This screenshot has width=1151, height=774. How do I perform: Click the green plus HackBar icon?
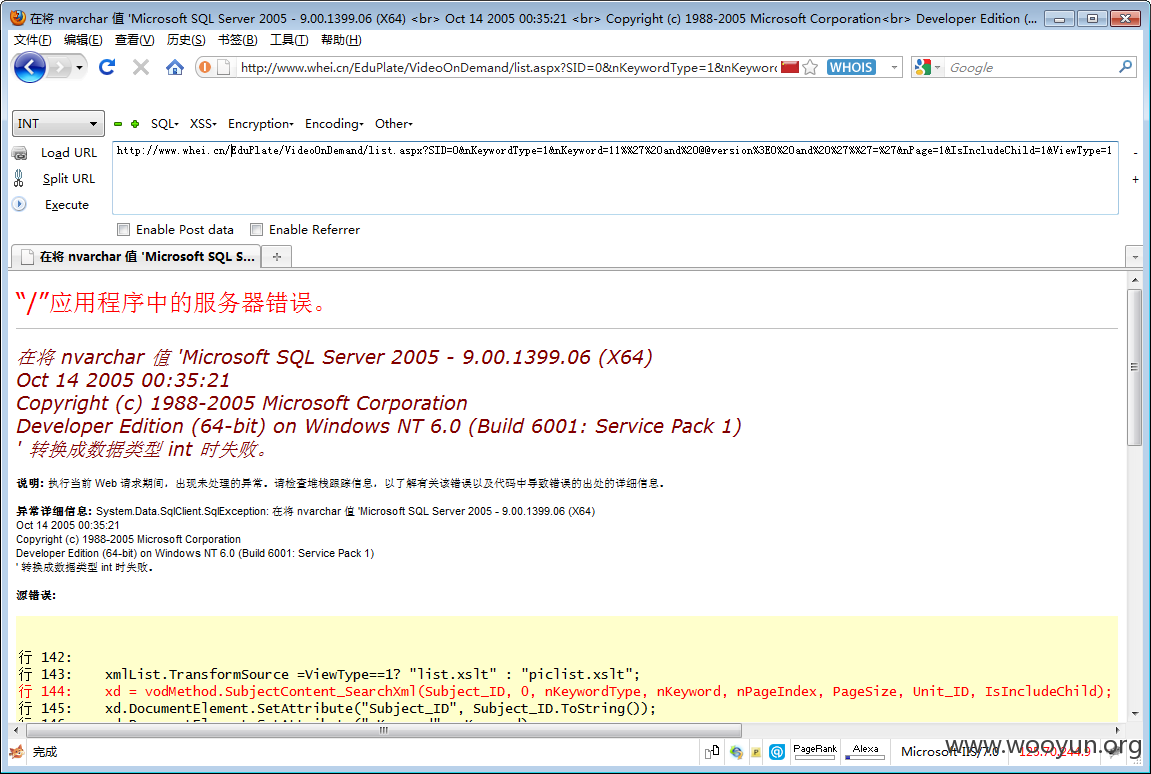point(135,124)
